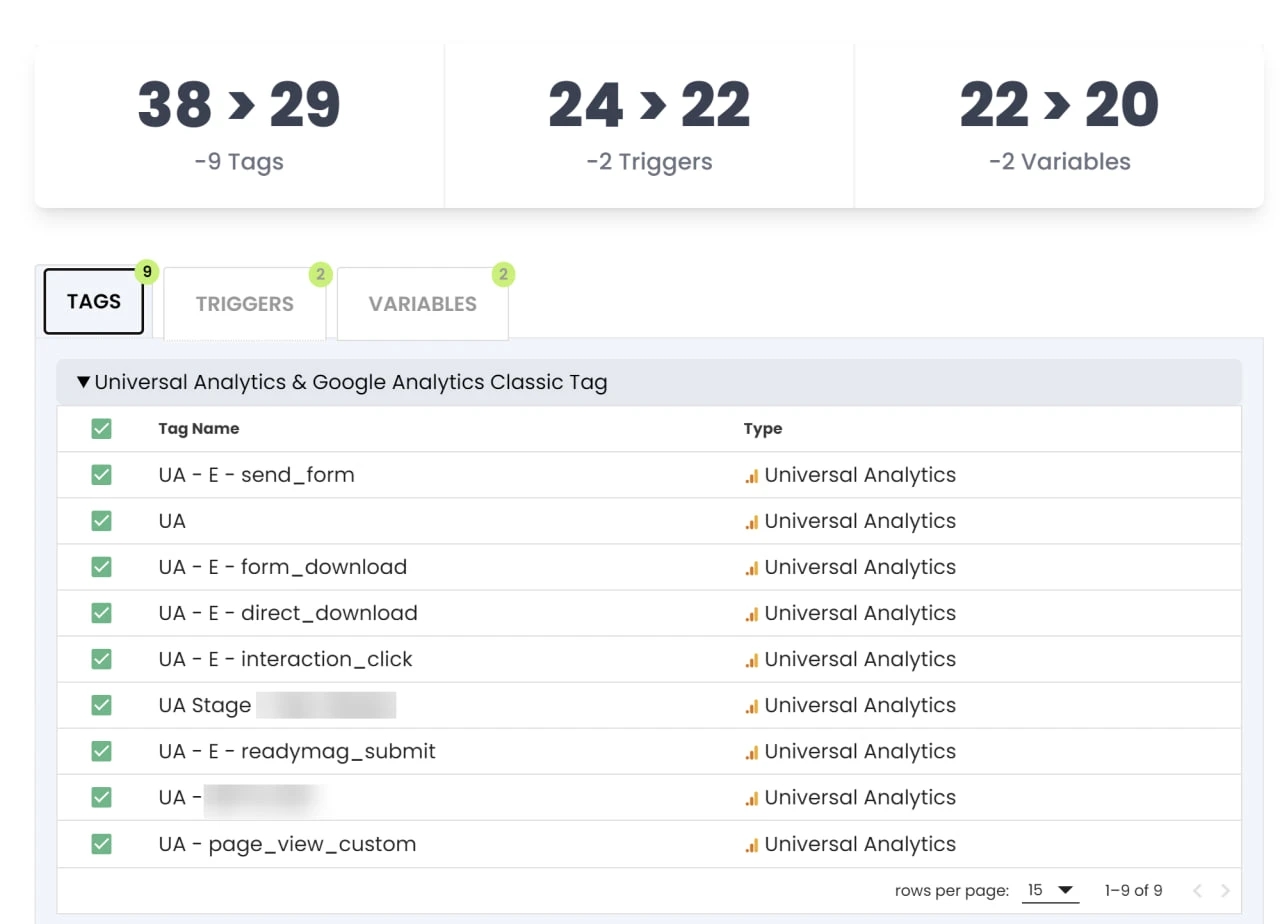Select the tag name UA - page_view_custom
Screen dimensions: 1280x924
pos(287,844)
